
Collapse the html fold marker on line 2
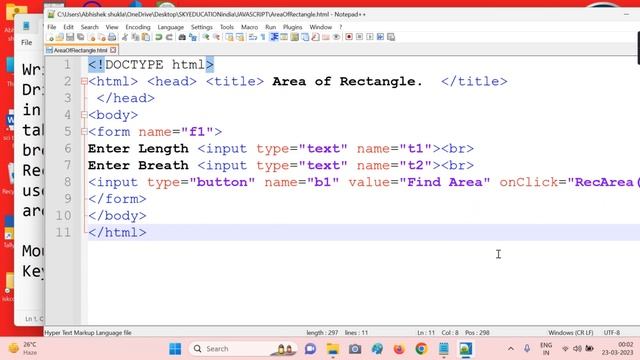[x=84, y=81]
